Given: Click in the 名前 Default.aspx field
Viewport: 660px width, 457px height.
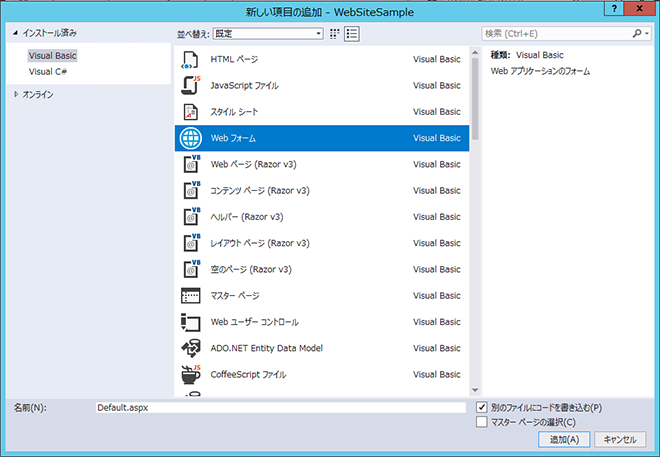Looking at the screenshot, I should 281,407.
